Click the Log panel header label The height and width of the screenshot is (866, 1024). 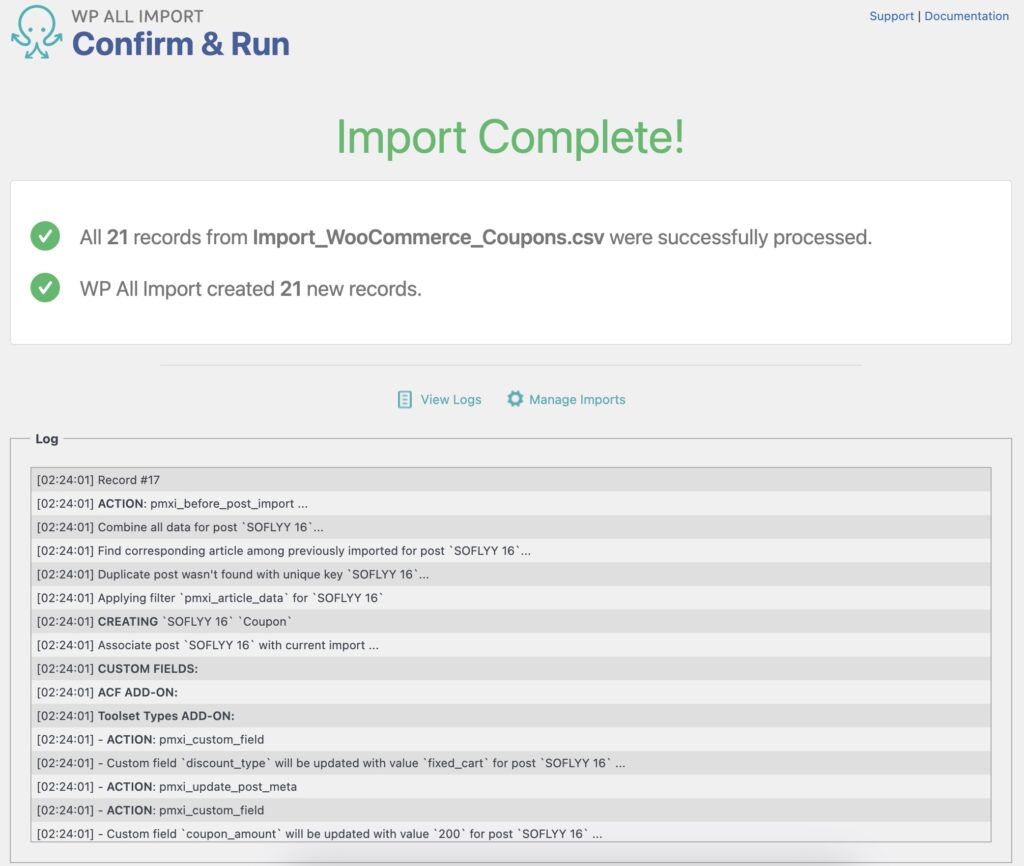pos(47,438)
